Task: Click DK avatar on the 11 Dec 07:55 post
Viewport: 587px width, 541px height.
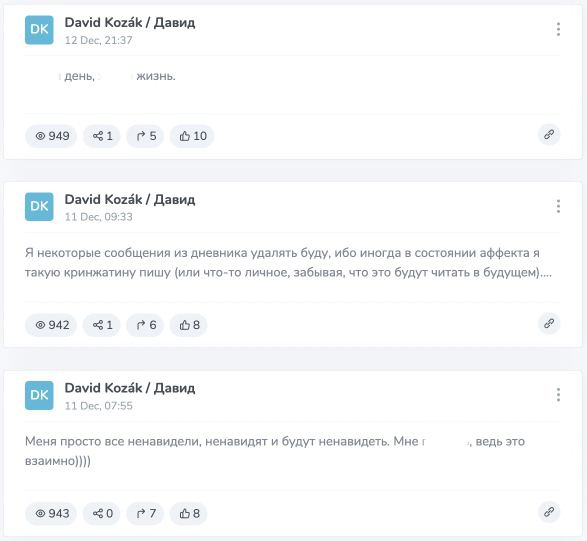Action: click(39, 395)
